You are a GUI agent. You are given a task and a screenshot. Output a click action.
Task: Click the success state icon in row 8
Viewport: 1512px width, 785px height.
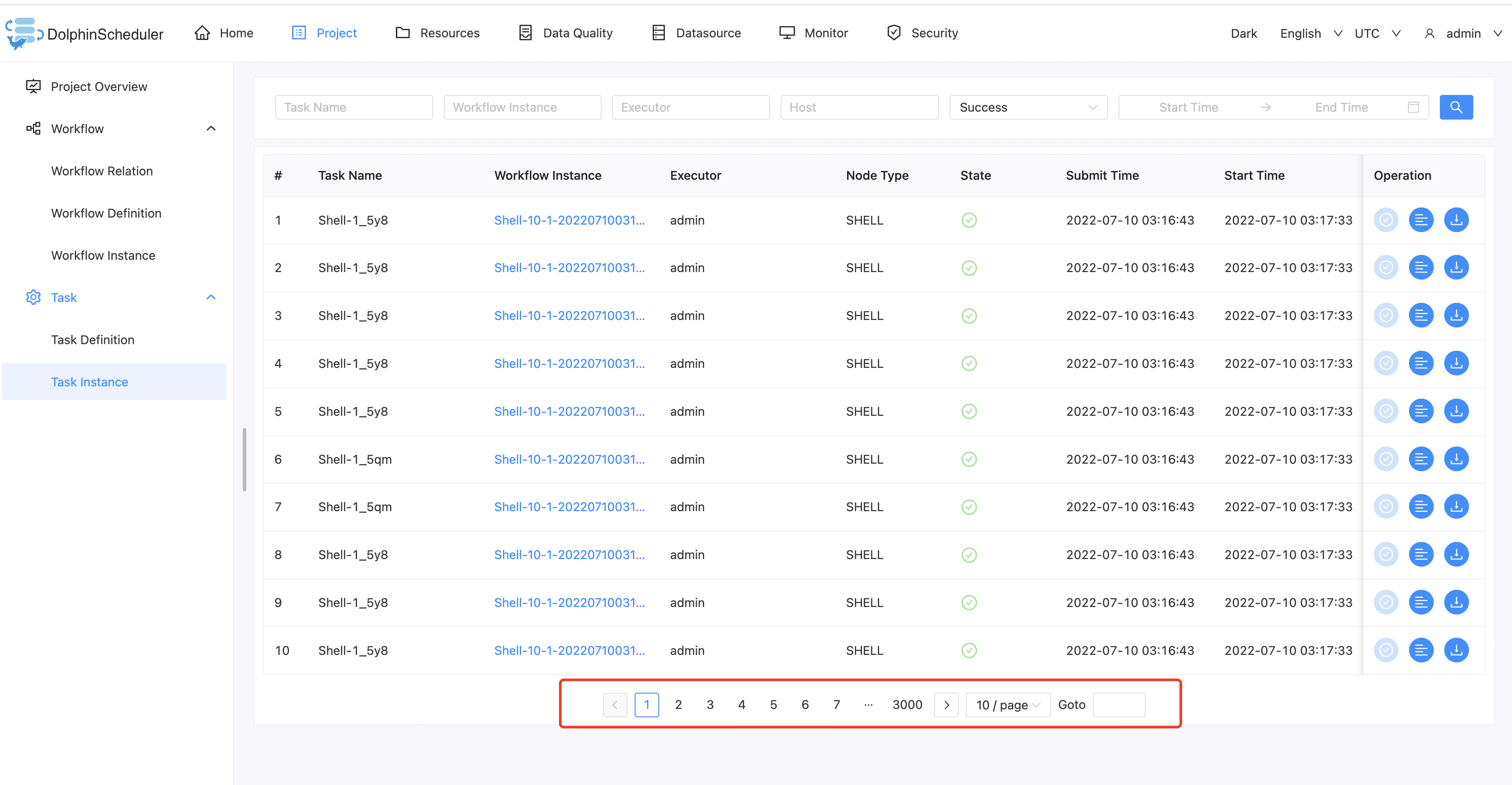click(969, 555)
